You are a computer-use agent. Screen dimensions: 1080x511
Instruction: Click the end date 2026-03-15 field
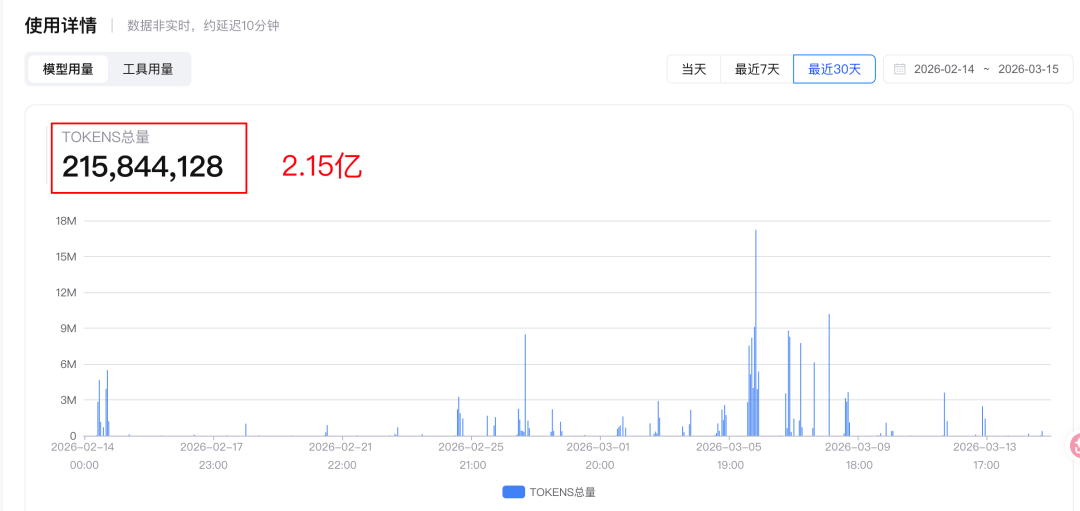pos(1028,69)
